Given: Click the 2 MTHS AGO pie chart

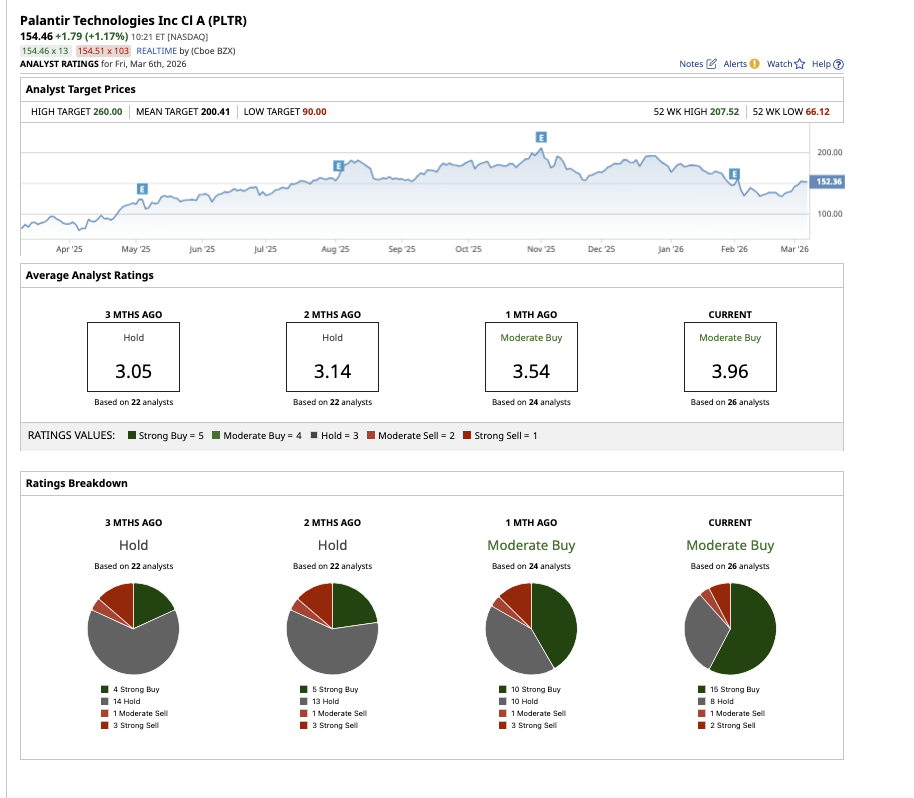Looking at the screenshot, I should pos(332,629).
